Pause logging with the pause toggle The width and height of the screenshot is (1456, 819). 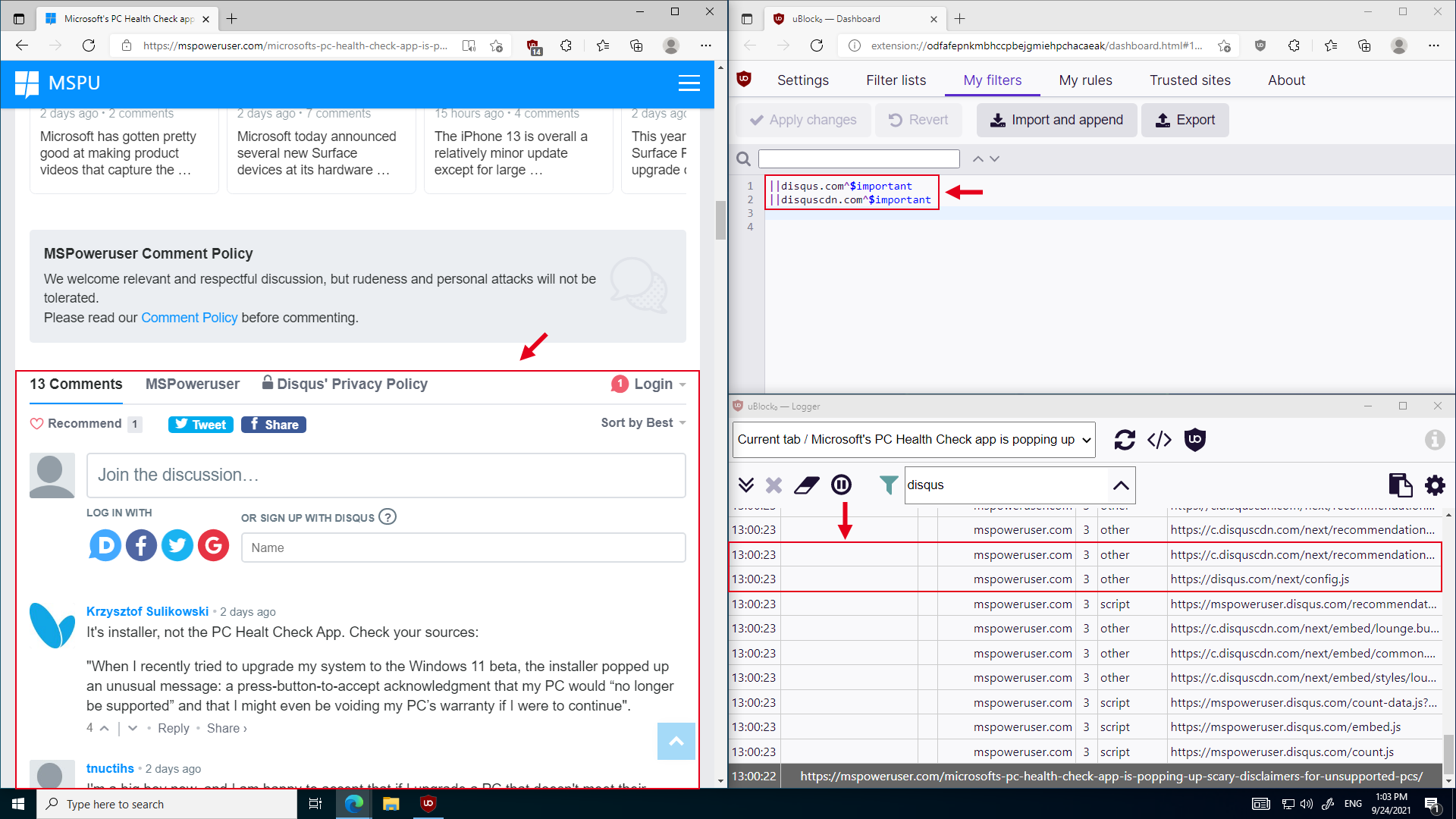(841, 485)
